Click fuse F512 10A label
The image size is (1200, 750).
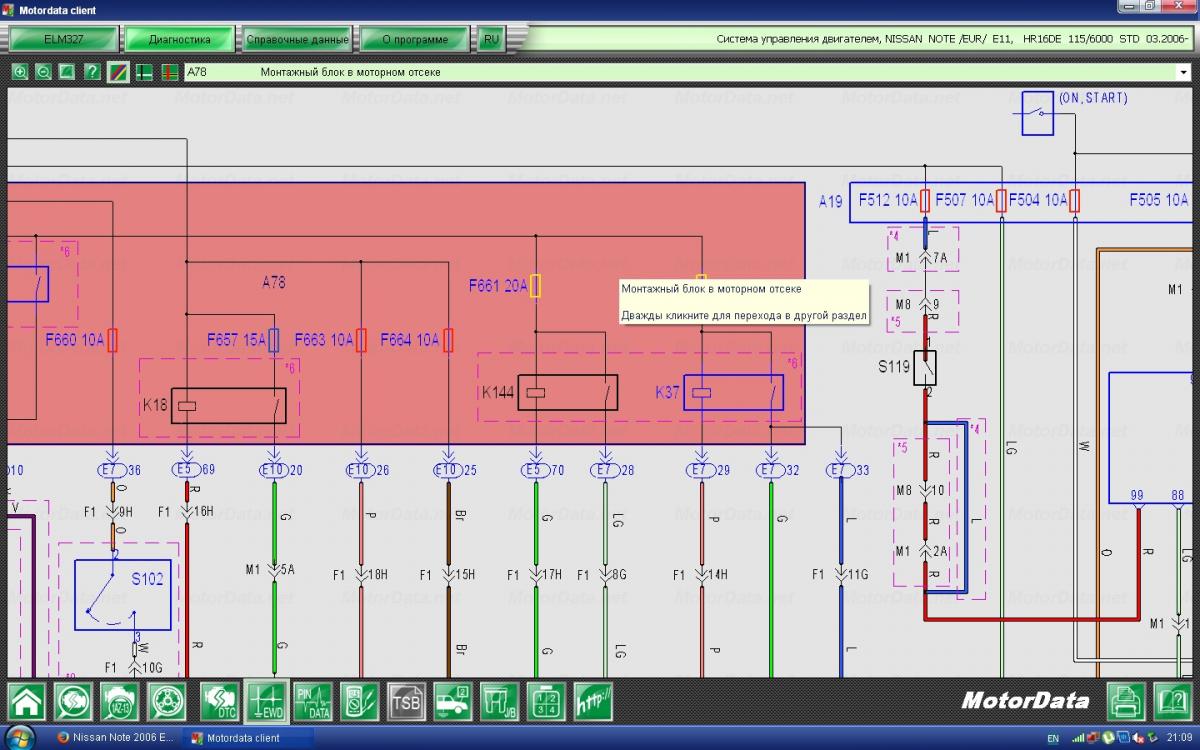[x=886, y=200]
